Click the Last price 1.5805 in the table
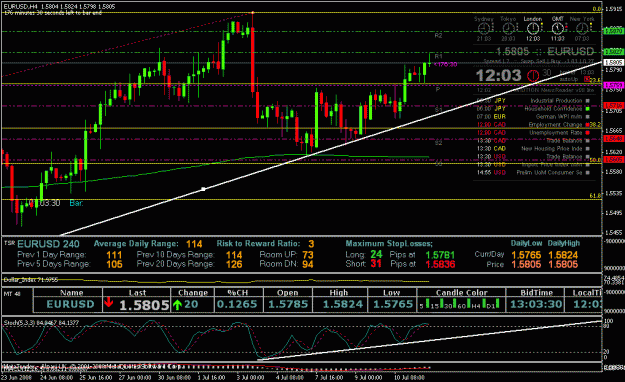Screen dimensions: 625x382 [144, 305]
